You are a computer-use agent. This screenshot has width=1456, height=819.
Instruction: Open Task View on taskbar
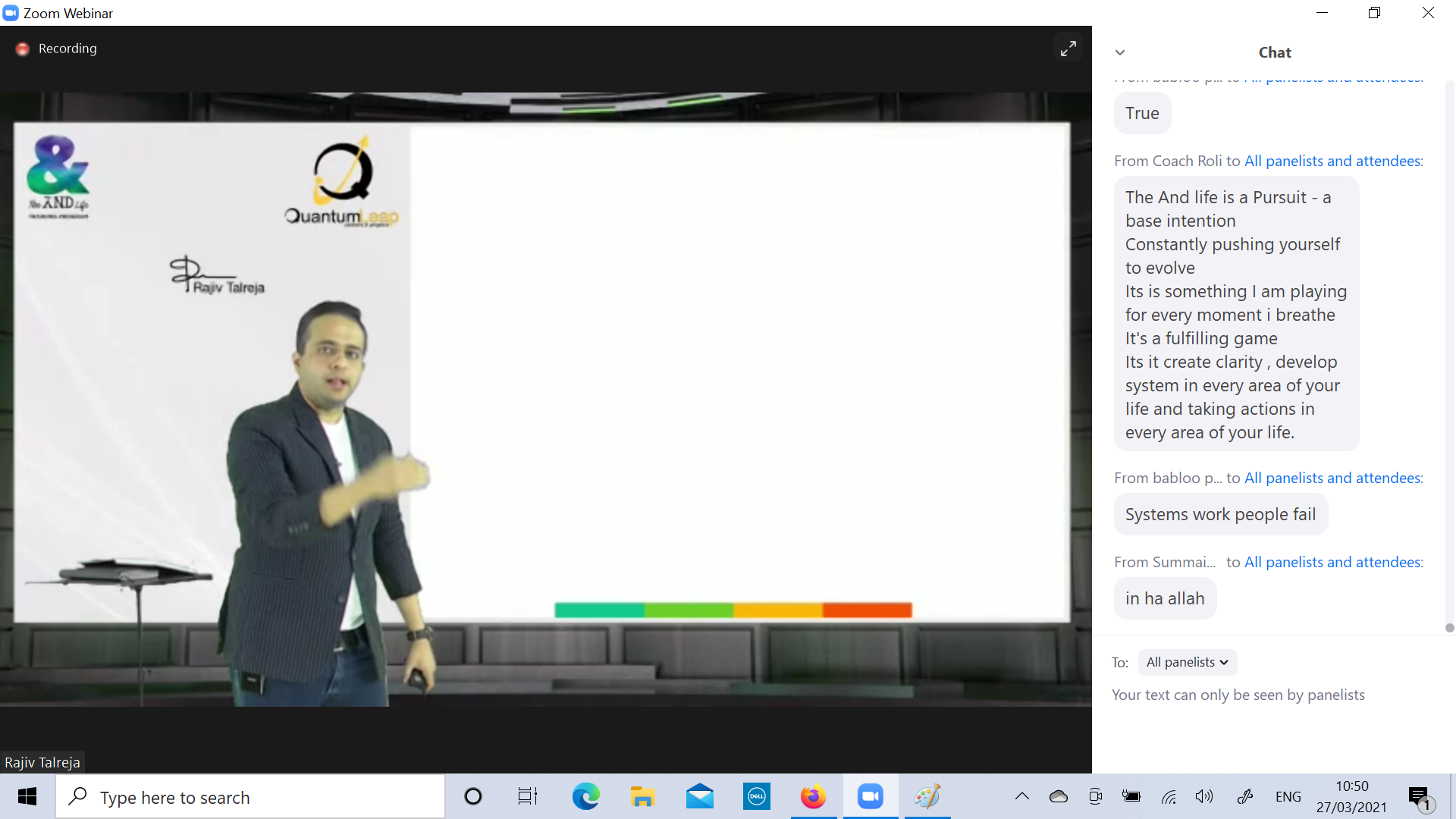[x=527, y=796]
